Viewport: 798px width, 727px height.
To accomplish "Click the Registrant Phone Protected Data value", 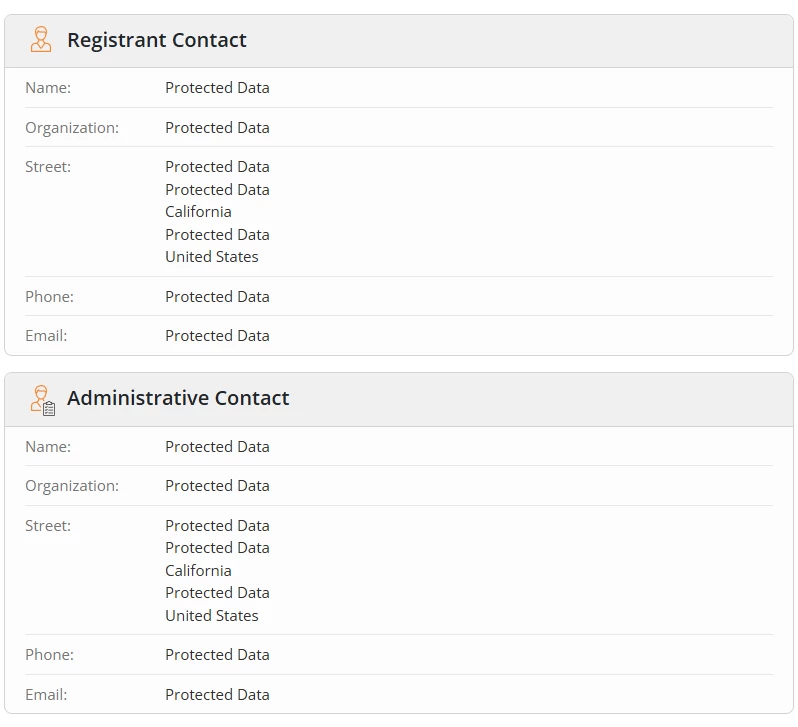I will (x=217, y=297).
